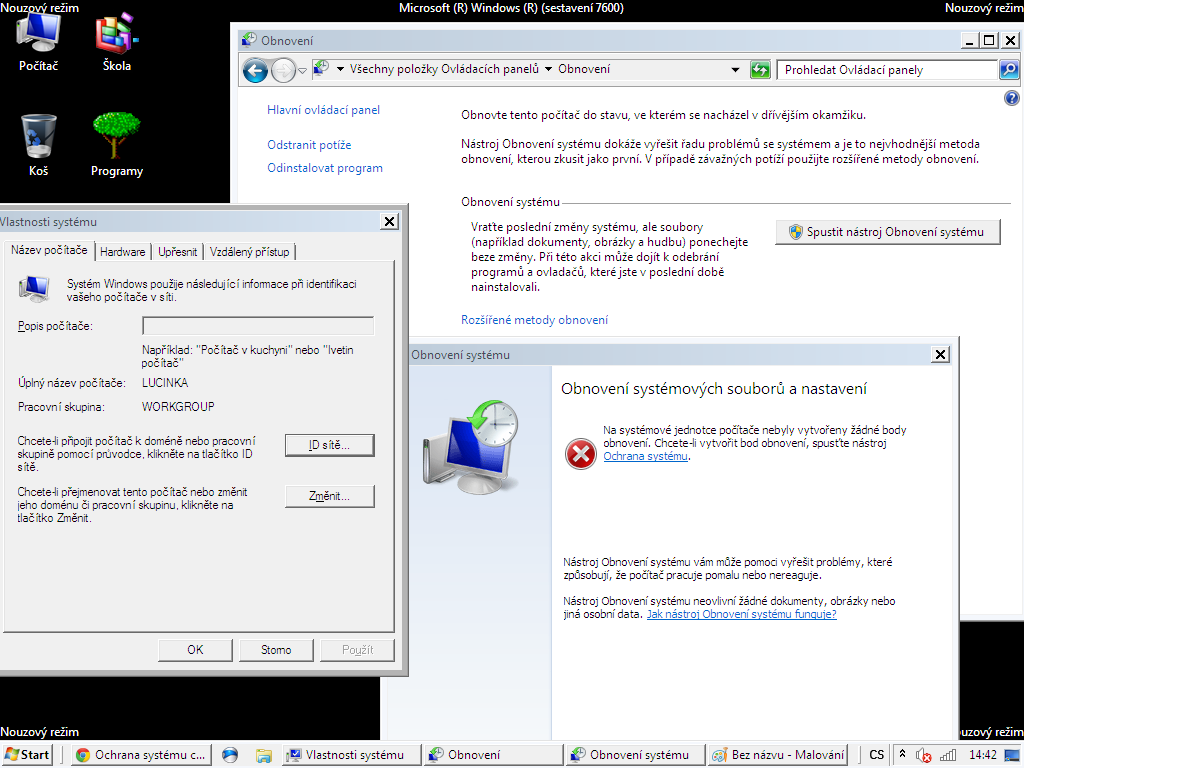Viewport: 1202px width, 768px height.
Task: Switch to Chrome Ochrana systému taskbar button
Action: [x=141, y=755]
